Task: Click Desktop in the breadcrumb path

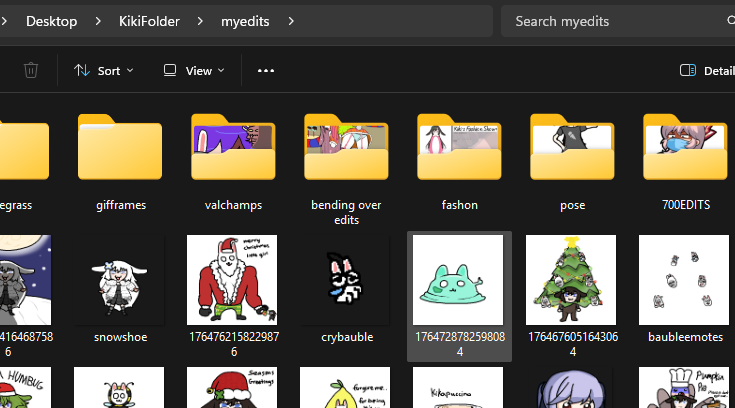Action: pos(51,21)
